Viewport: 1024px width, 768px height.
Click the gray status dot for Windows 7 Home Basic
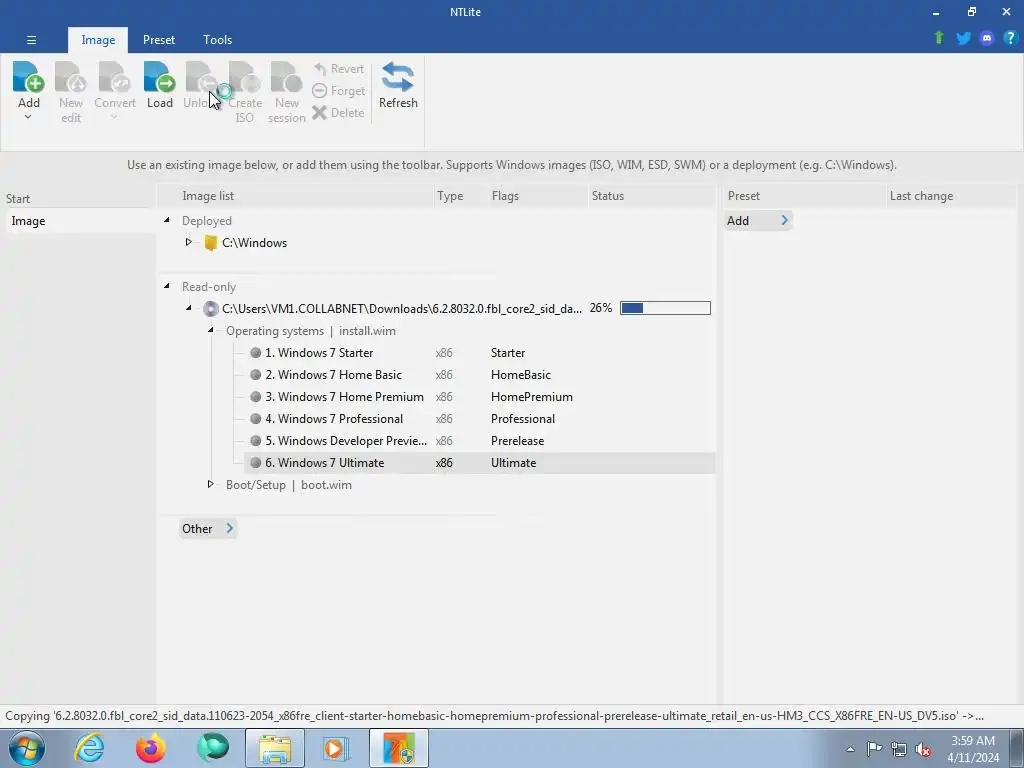point(255,375)
